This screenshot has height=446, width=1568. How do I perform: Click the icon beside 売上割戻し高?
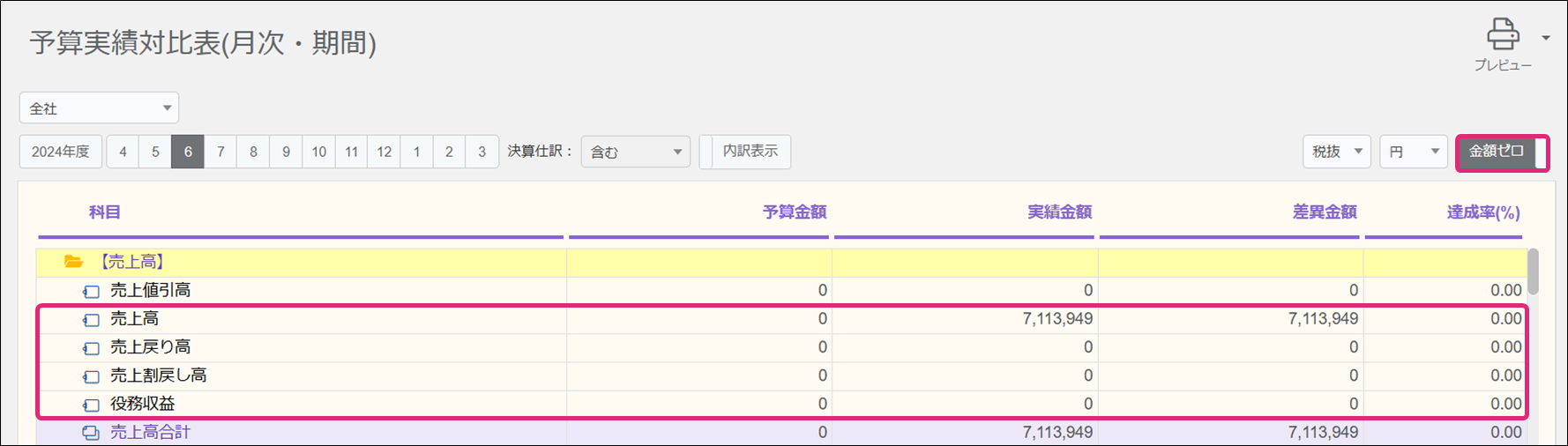[x=91, y=376]
